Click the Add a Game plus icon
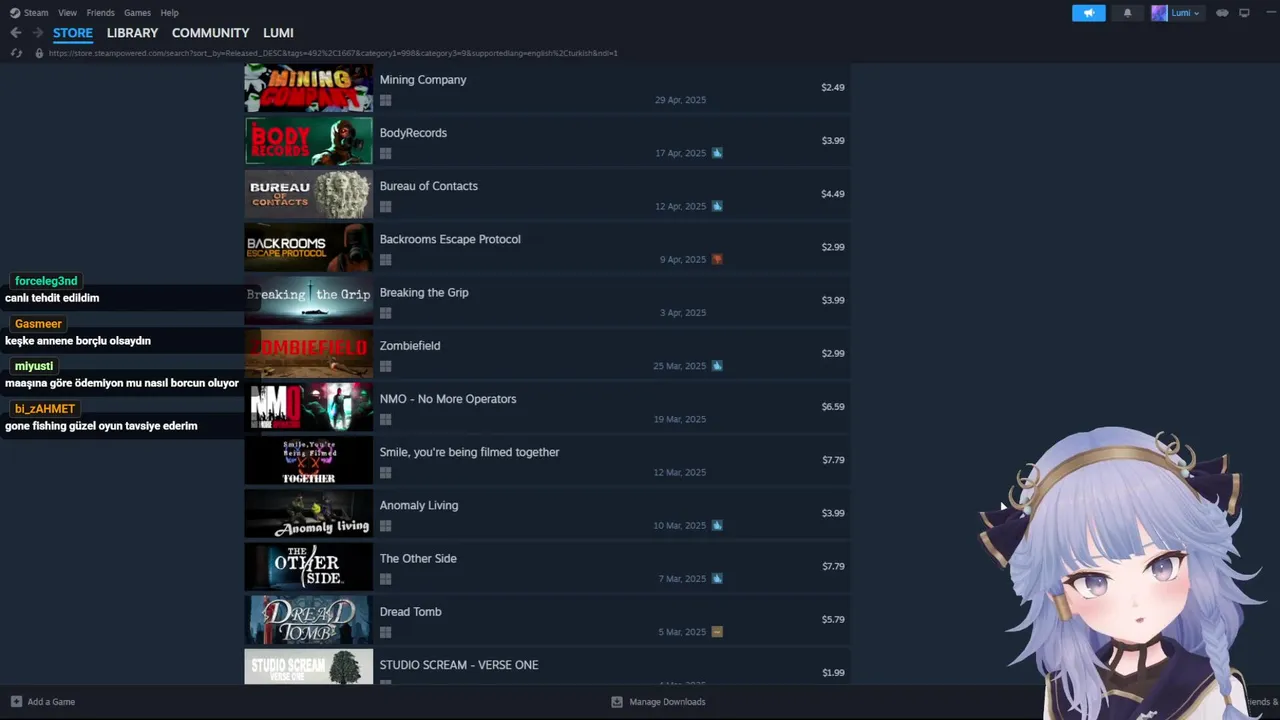 click(x=16, y=702)
